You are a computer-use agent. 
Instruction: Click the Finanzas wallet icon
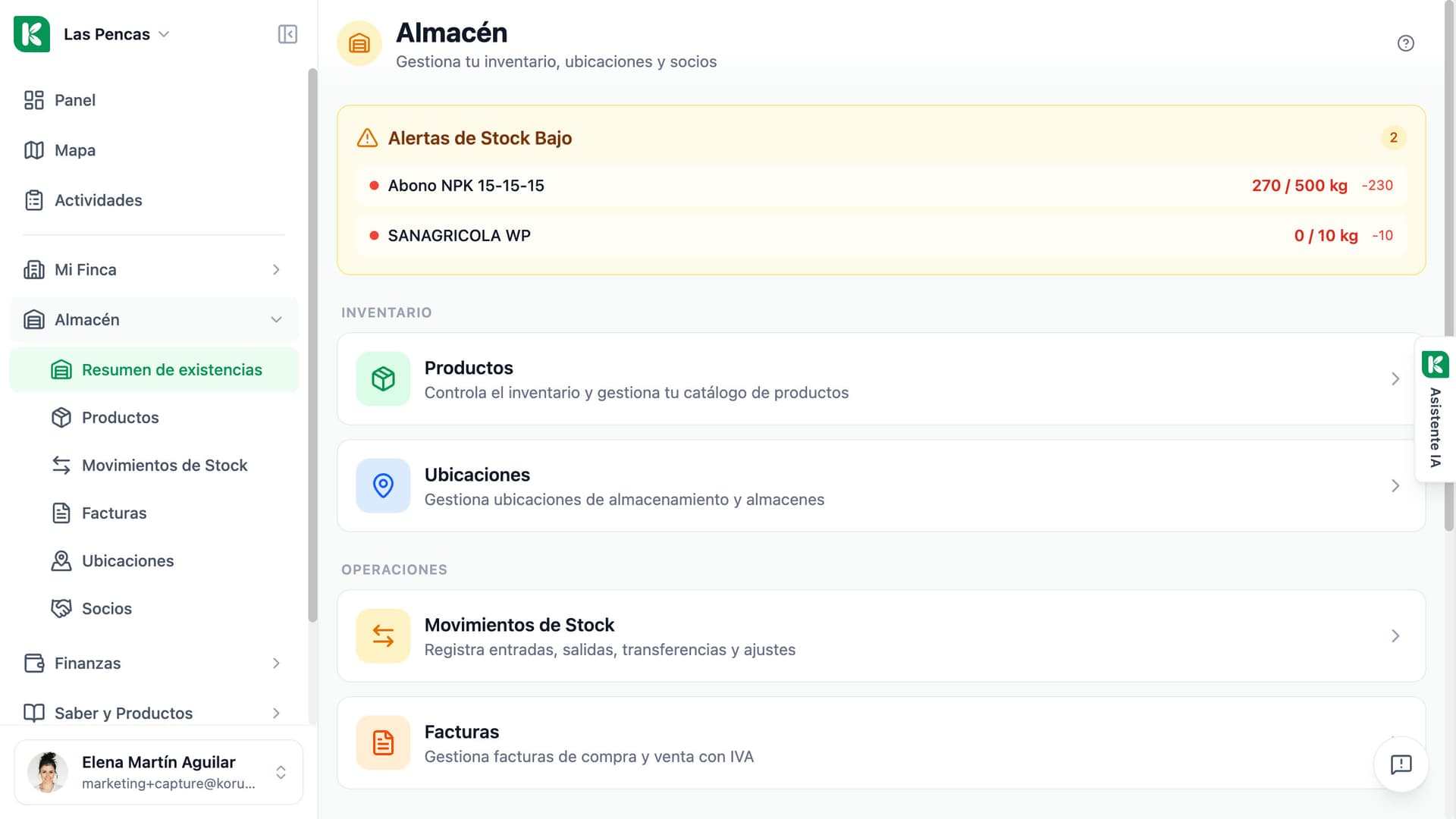coord(34,664)
